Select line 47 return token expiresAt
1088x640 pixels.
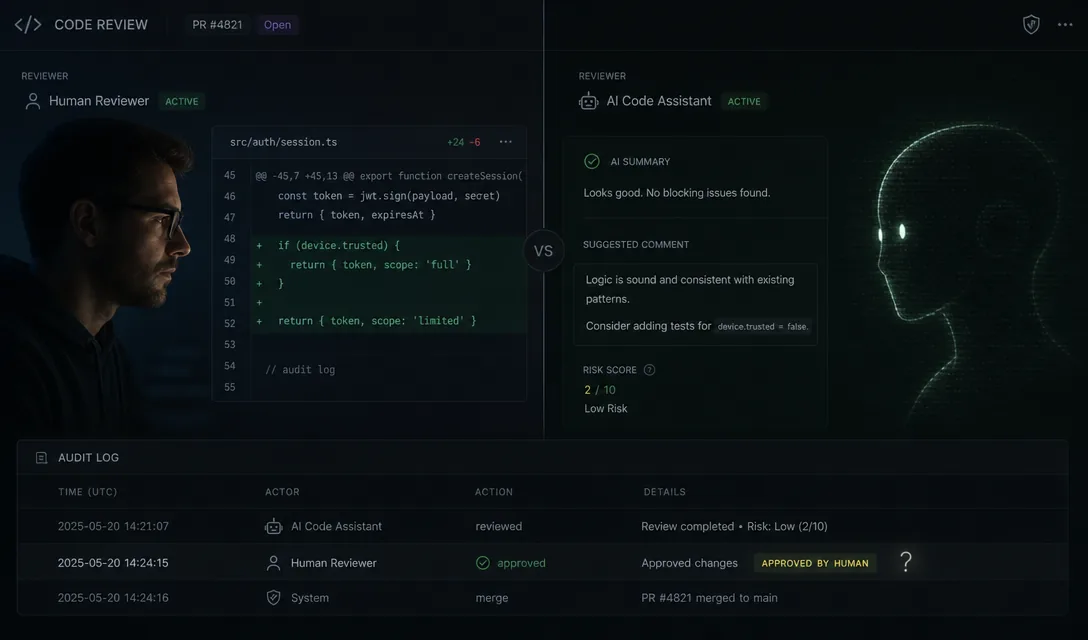click(357, 215)
